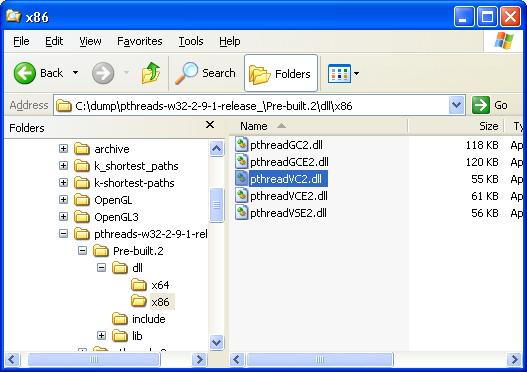The height and width of the screenshot is (372, 527).
Task: Sort files by Name column header
Action: pyautogui.click(x=318, y=126)
